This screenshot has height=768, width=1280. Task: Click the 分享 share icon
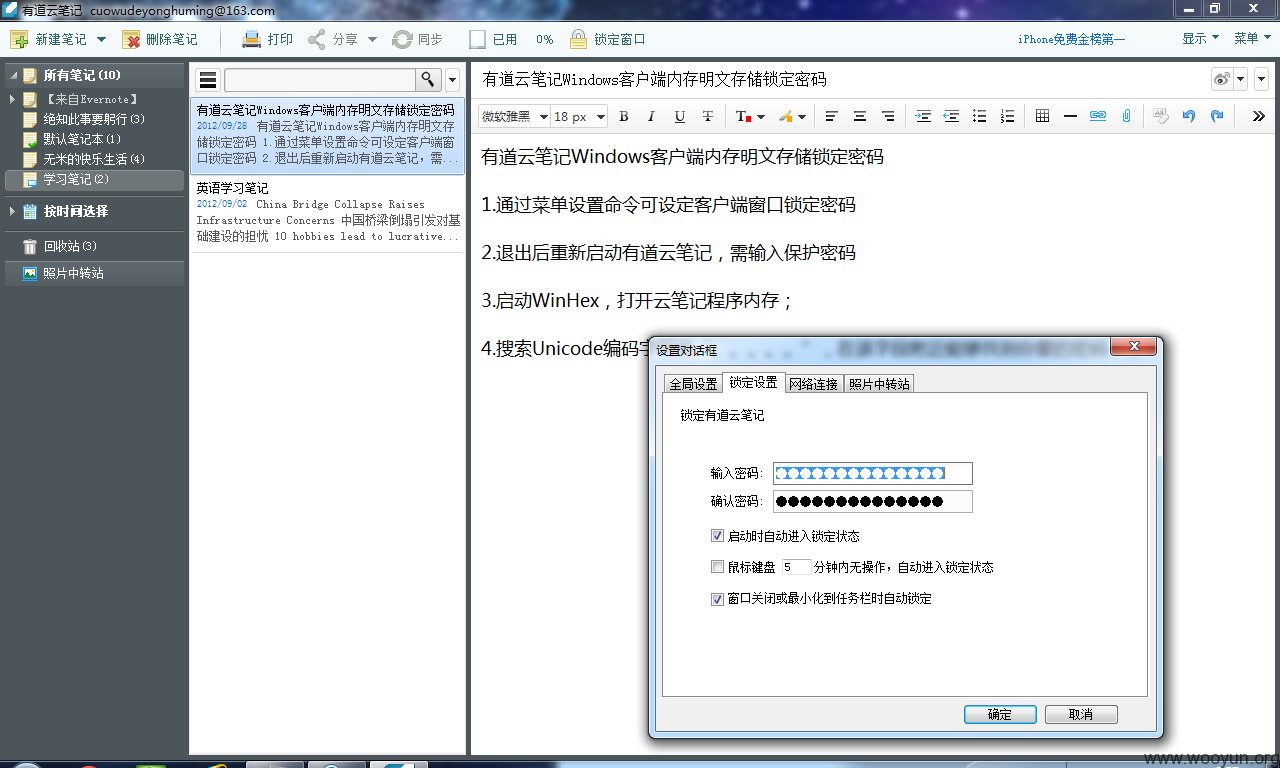tap(317, 40)
